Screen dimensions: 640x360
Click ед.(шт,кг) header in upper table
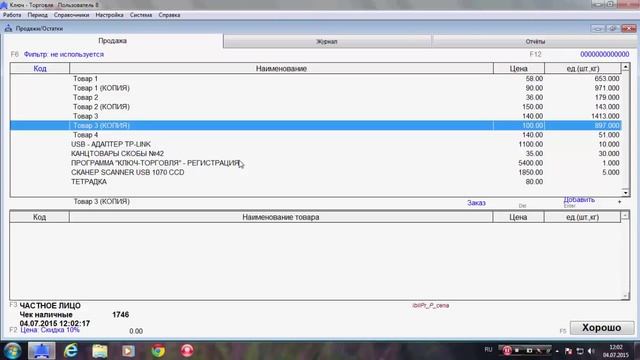pyautogui.click(x=583, y=68)
